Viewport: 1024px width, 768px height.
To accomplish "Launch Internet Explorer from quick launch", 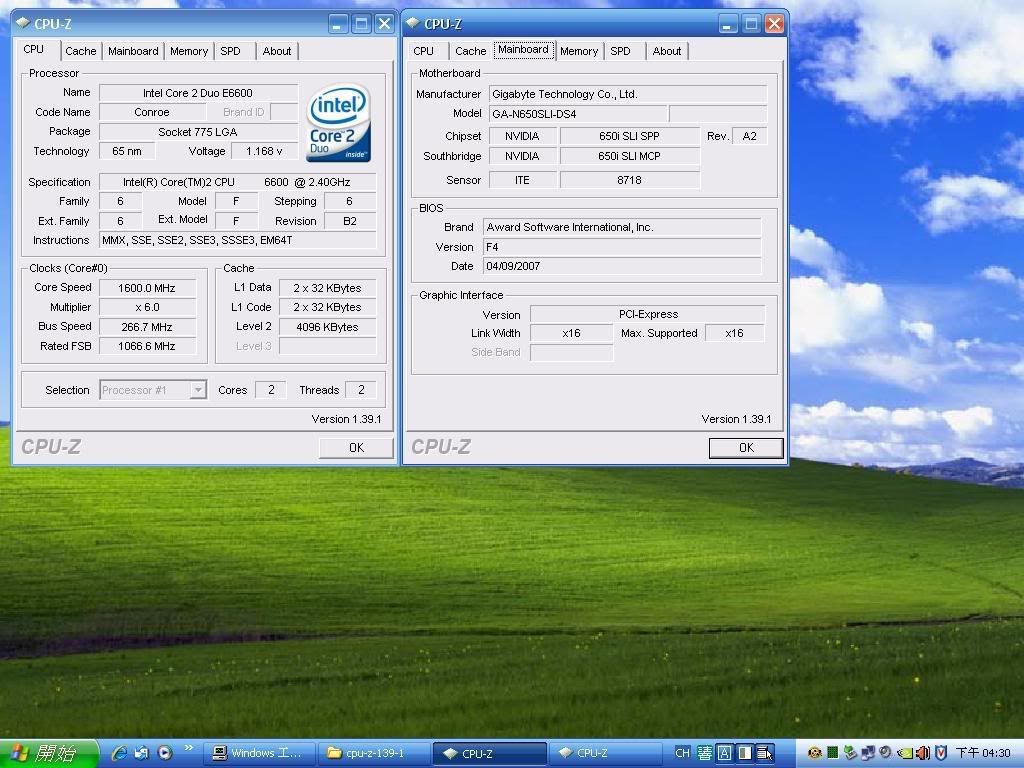I will (x=119, y=753).
